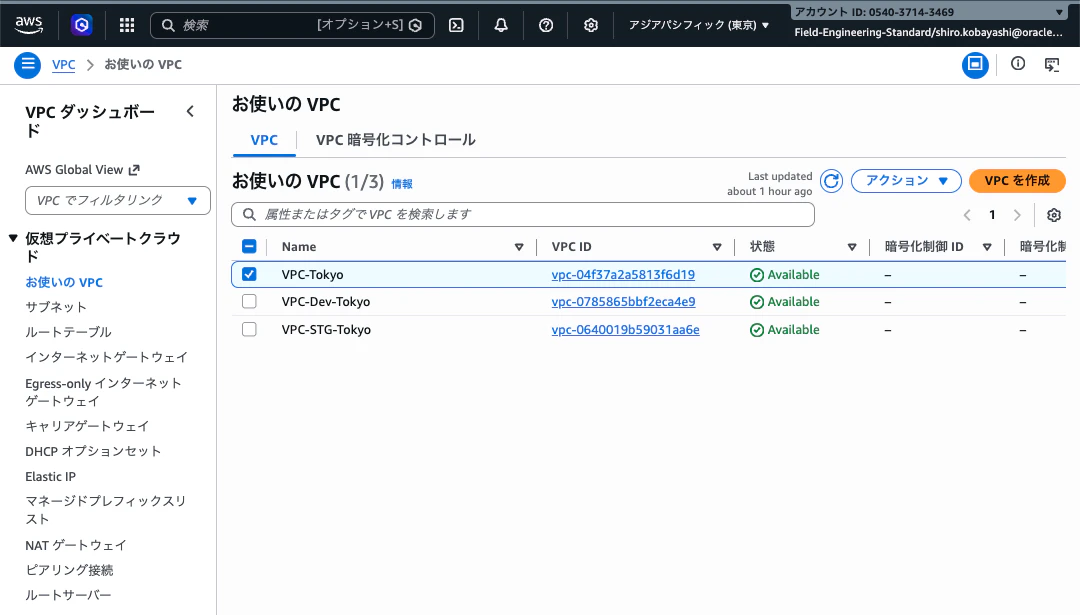Click the Available status icon for VPC-Dev-Tokyo
This screenshot has width=1080, height=615.
[756, 302]
